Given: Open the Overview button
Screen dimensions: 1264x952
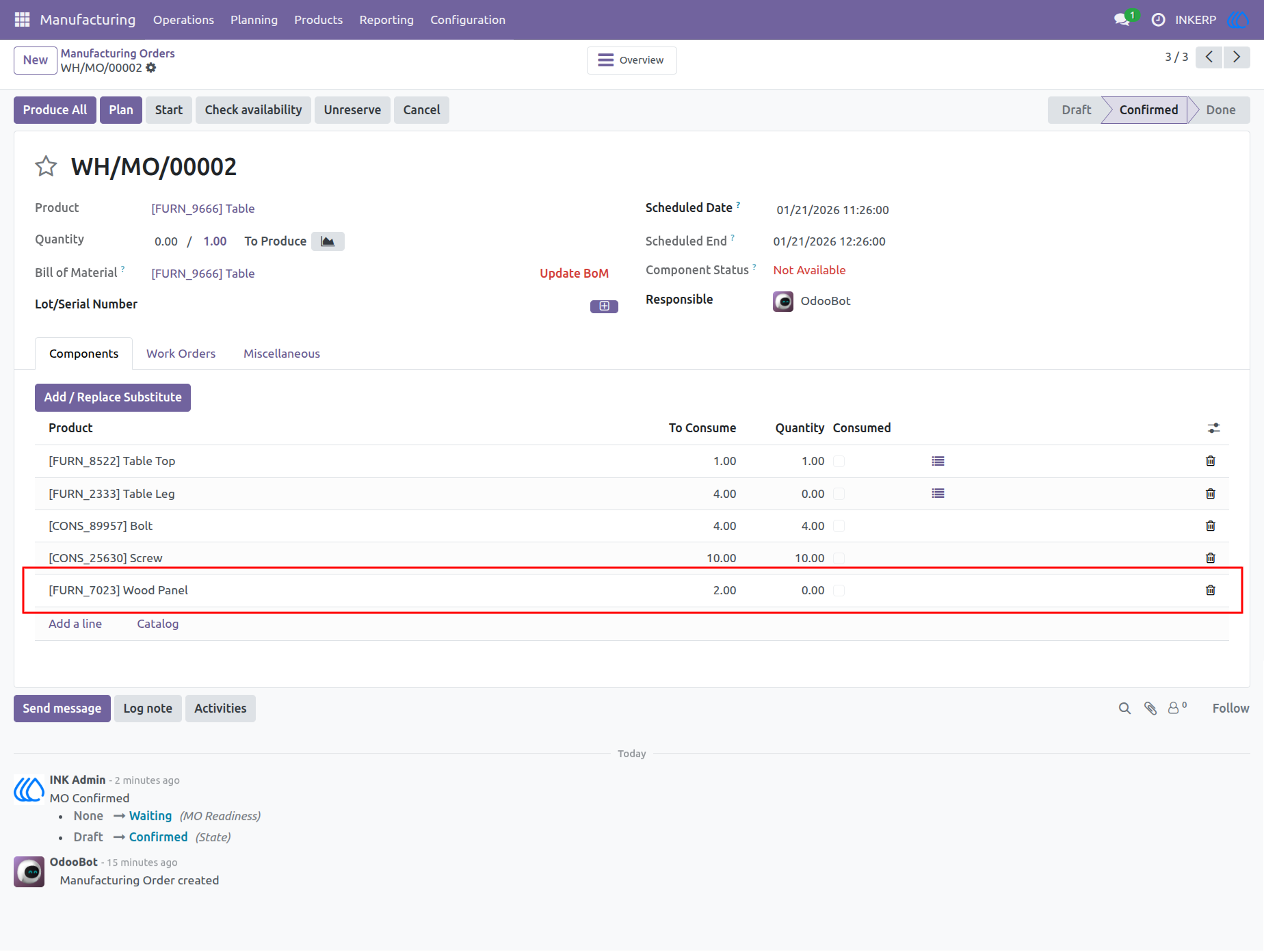Looking at the screenshot, I should [x=631, y=60].
